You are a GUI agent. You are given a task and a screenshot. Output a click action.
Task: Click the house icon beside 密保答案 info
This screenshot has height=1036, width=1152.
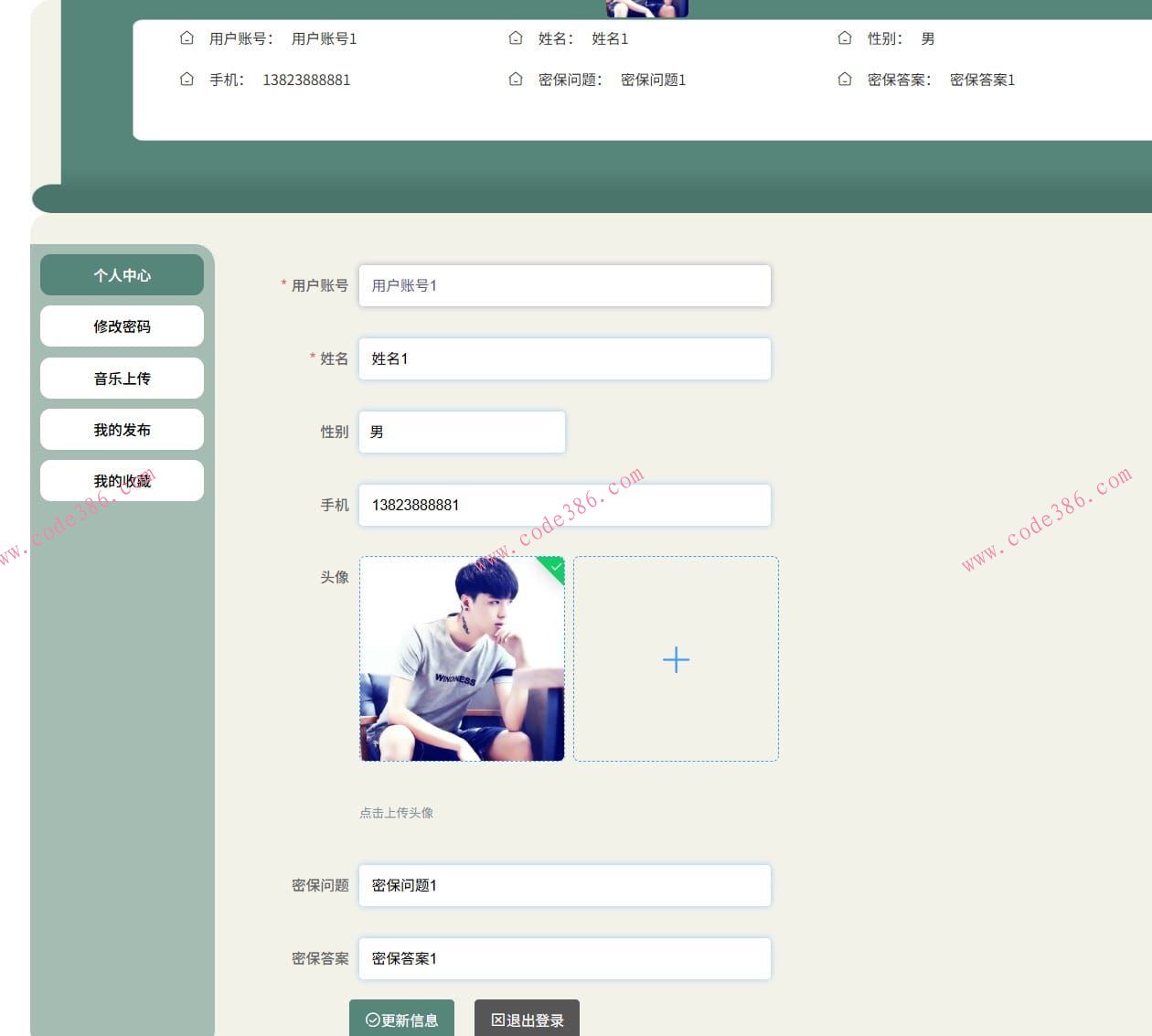pos(845,80)
